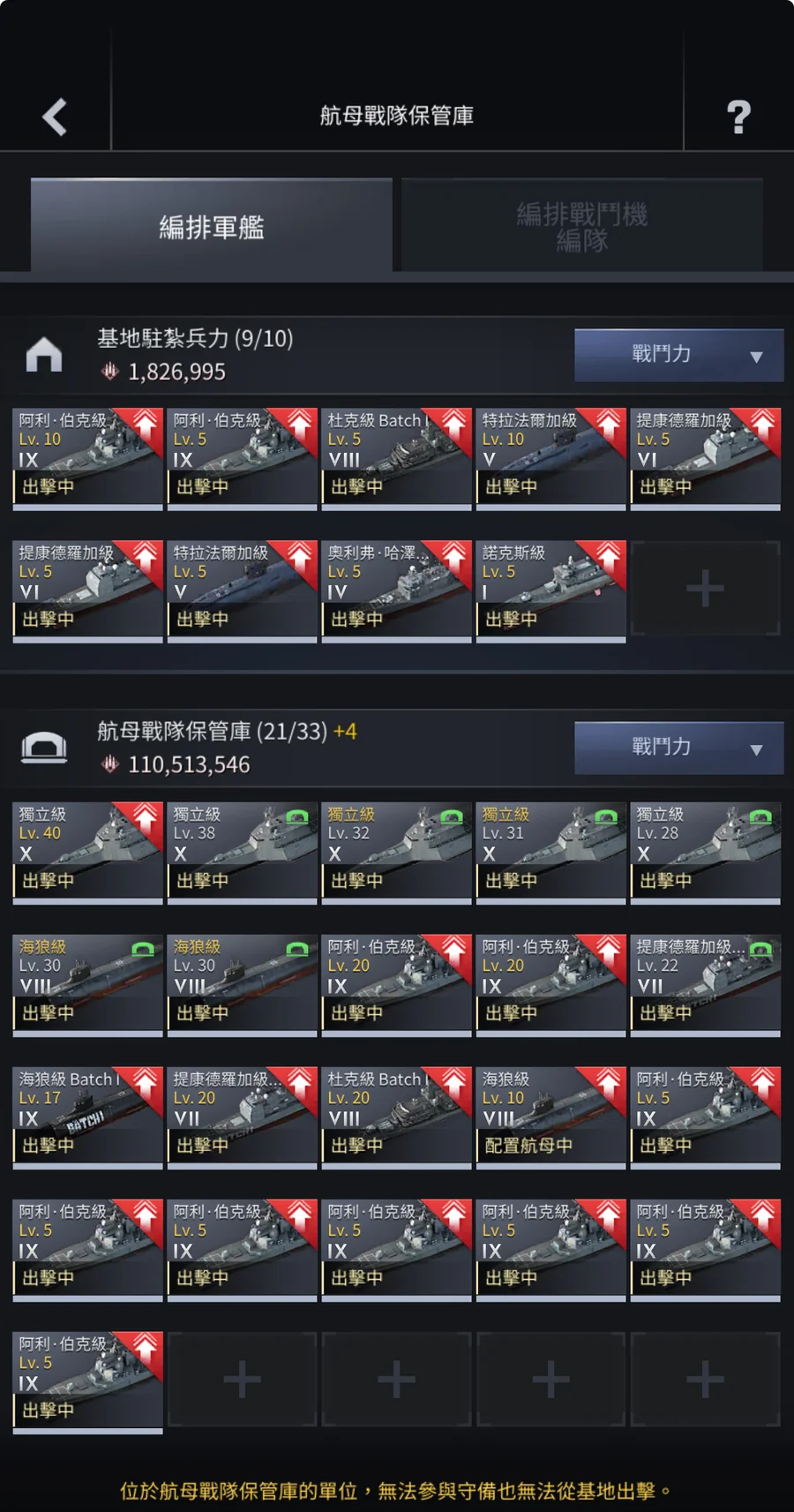
Task: Choose the 奧利弗·哈澤 Lv. 5 ship card
Action: (x=397, y=591)
